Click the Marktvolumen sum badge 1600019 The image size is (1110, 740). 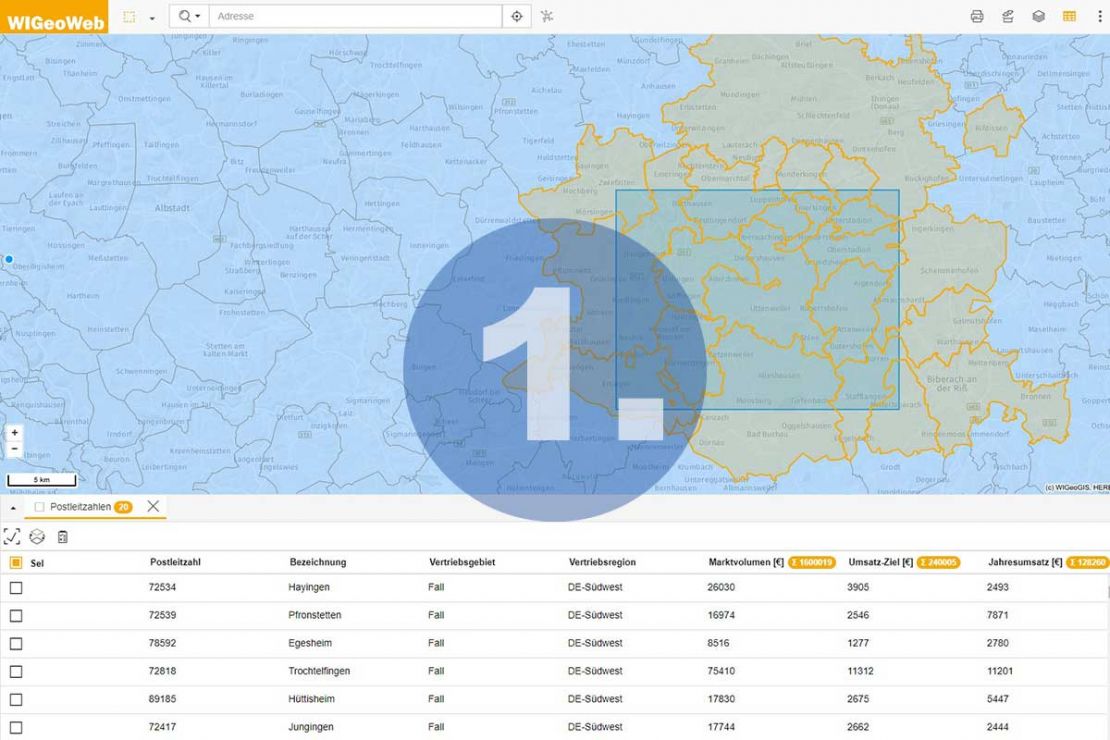[x=812, y=562]
